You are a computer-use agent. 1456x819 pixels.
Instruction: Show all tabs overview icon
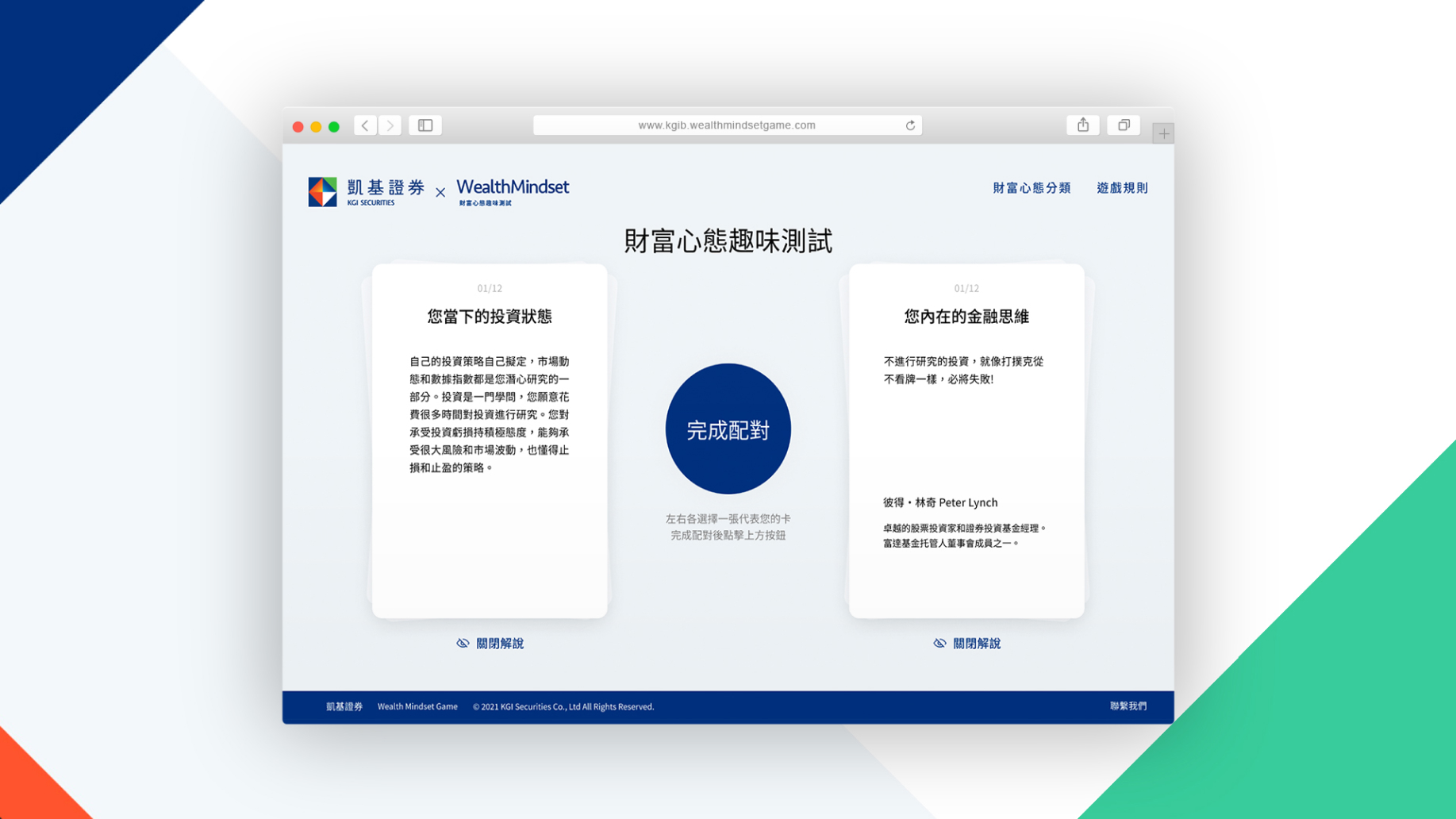(1123, 125)
